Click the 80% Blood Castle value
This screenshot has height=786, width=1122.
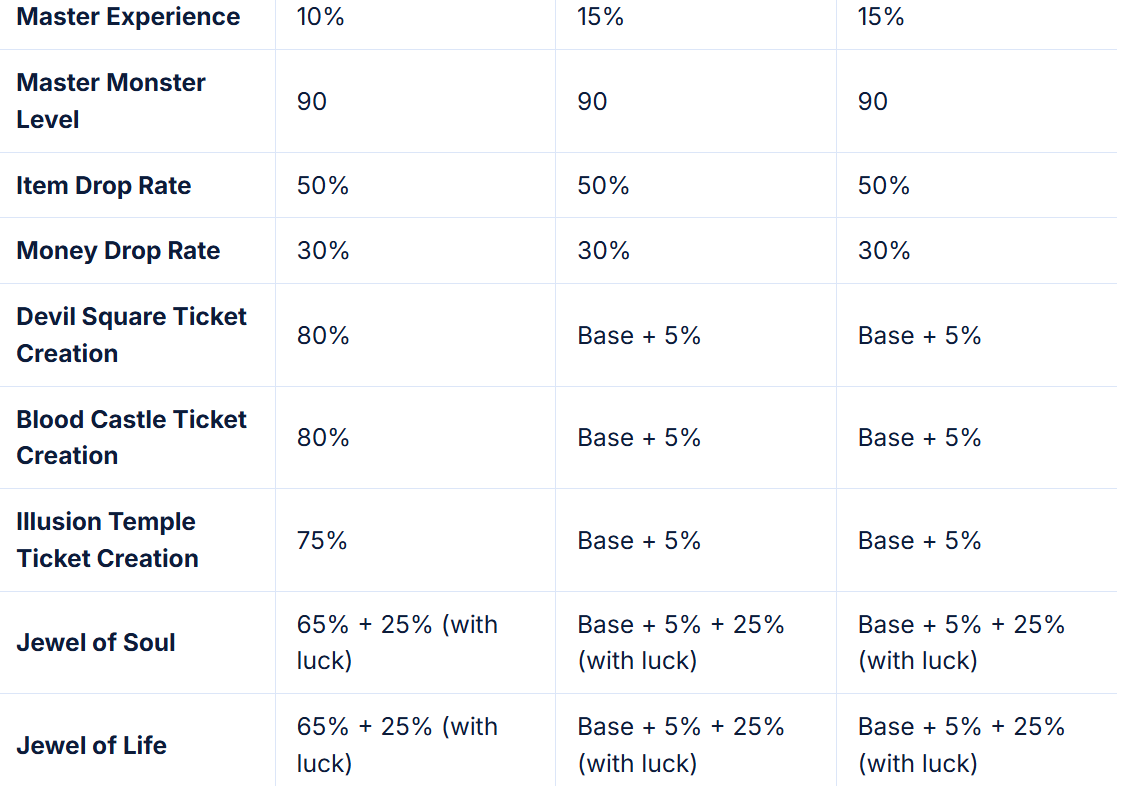pyautogui.click(x=323, y=437)
